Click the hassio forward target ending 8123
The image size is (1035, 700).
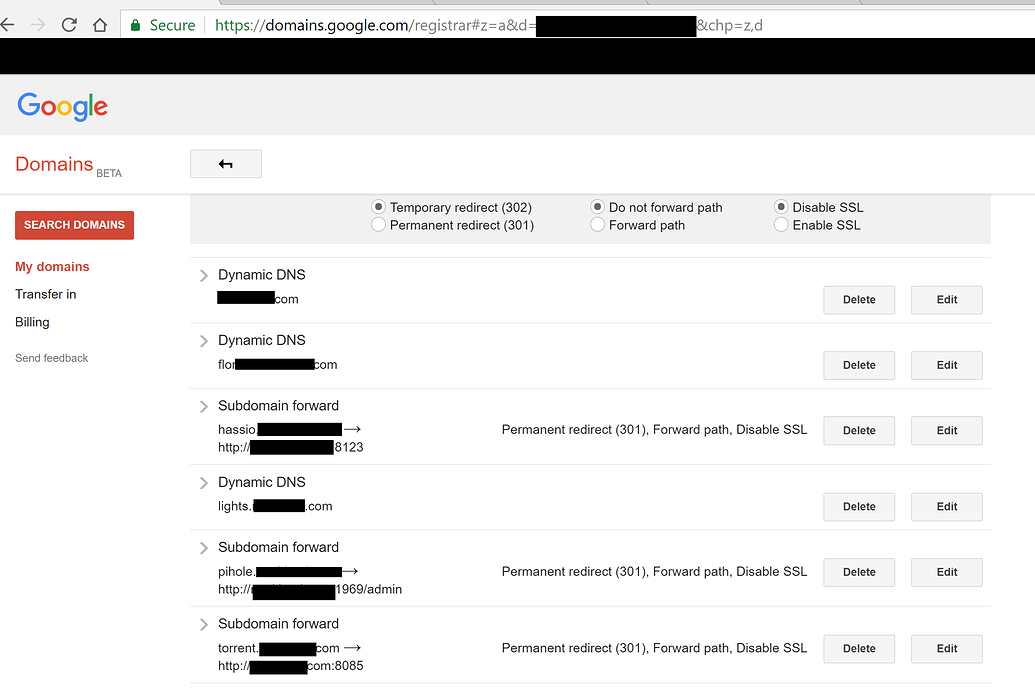point(290,448)
